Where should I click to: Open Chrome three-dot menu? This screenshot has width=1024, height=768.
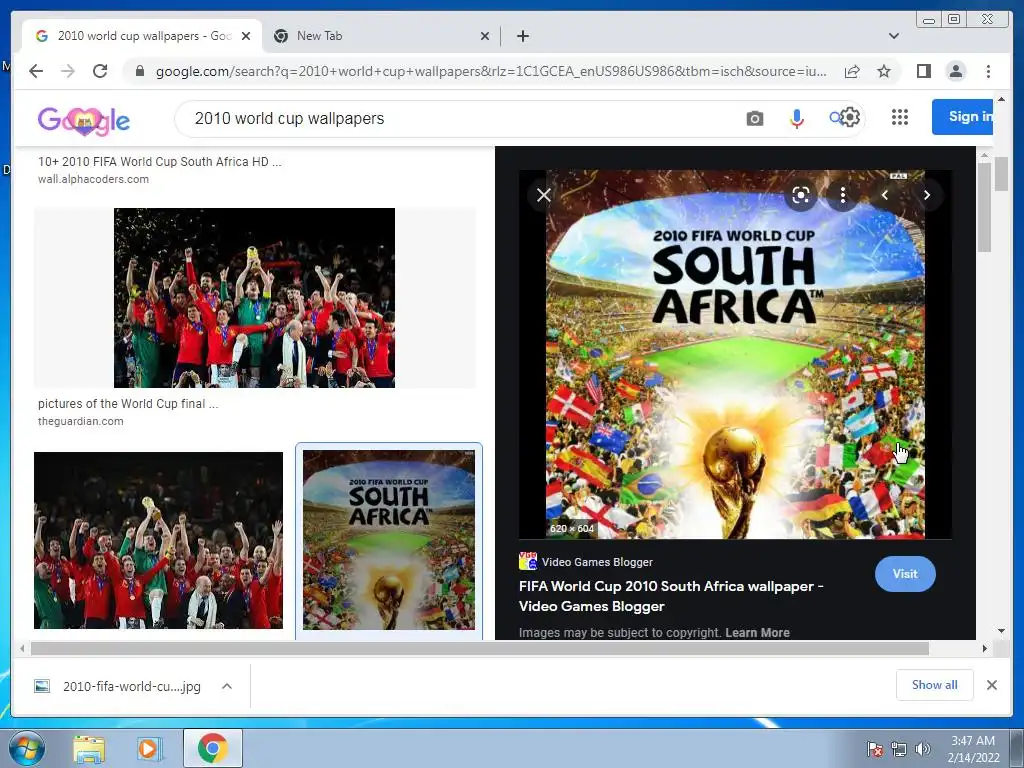(988, 71)
